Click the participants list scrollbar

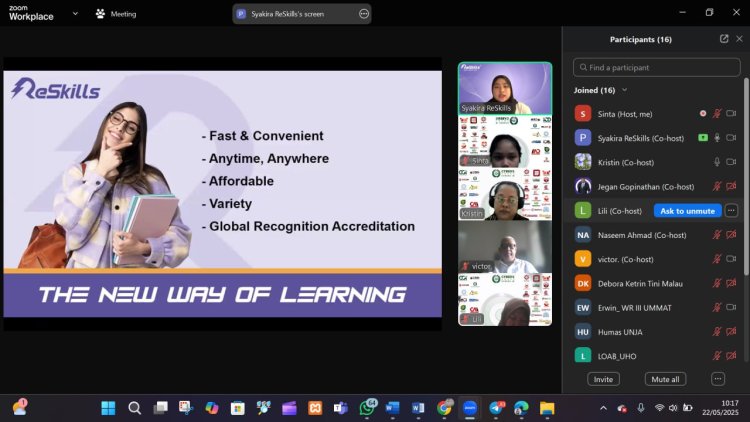click(x=746, y=177)
